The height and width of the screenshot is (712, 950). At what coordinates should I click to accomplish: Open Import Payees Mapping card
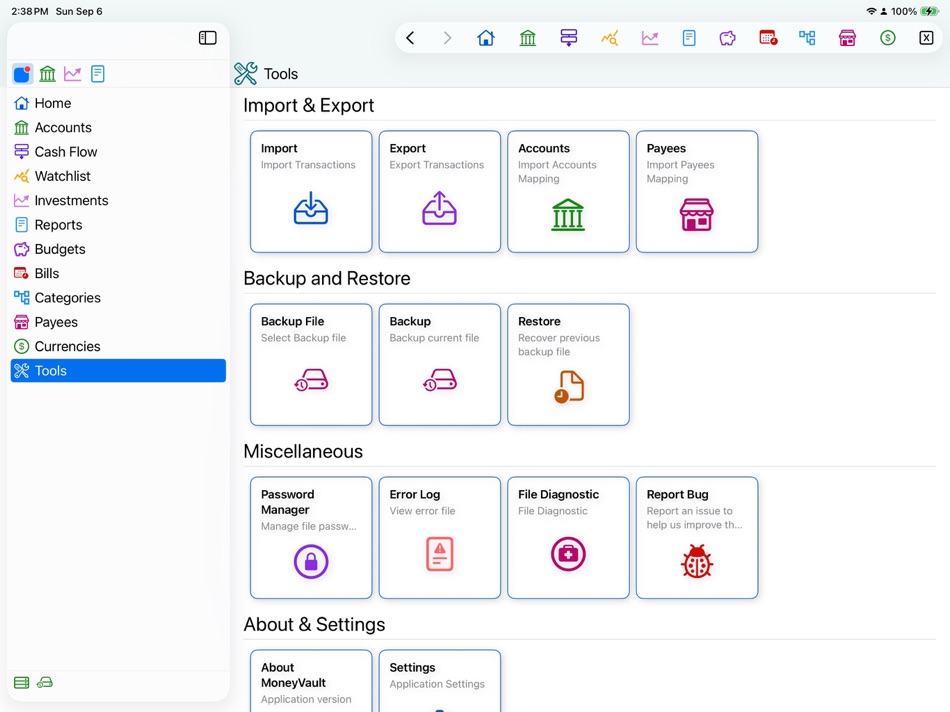click(x=697, y=191)
